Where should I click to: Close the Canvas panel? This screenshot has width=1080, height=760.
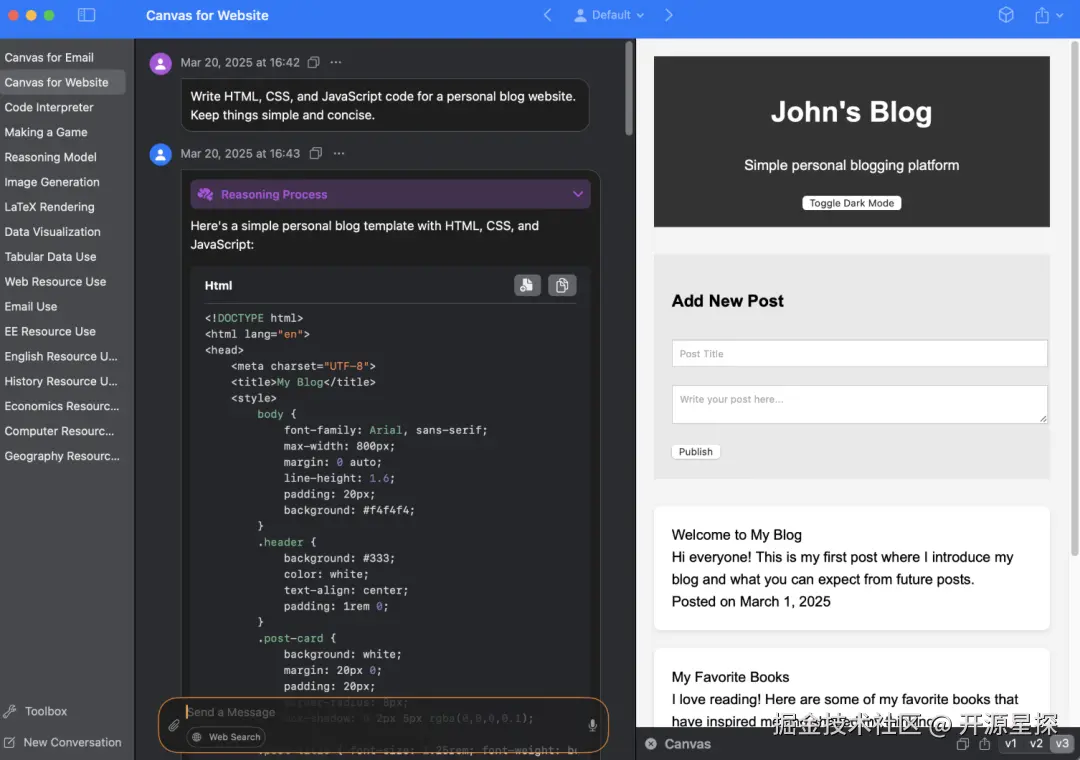click(650, 743)
